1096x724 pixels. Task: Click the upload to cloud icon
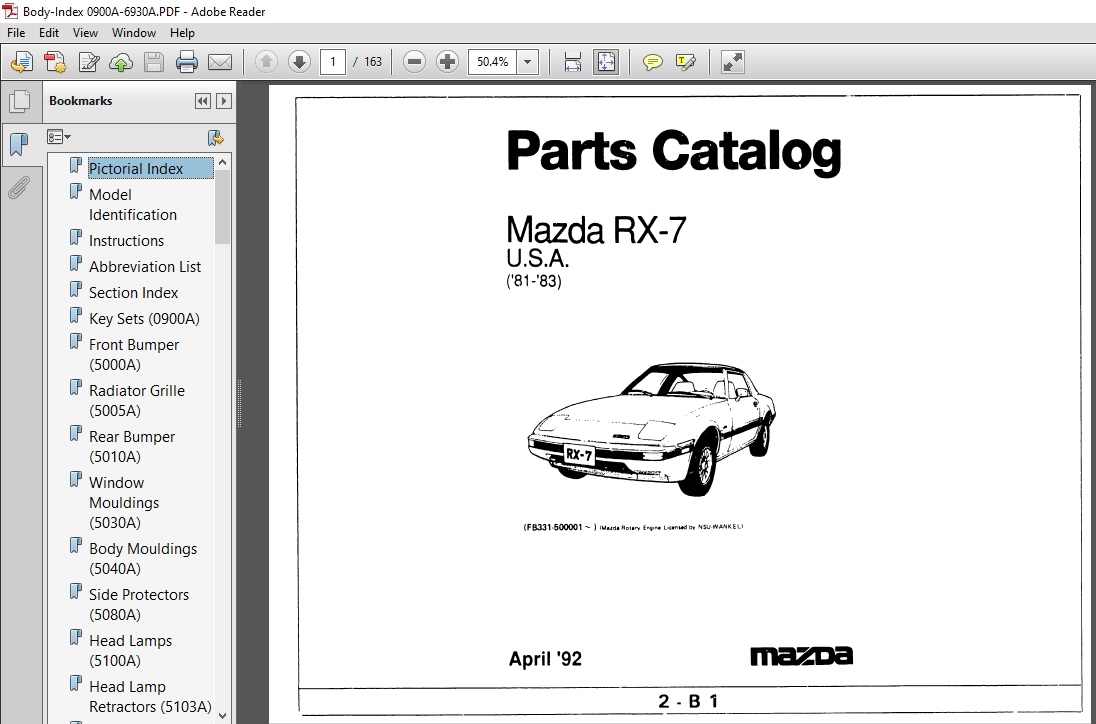pos(121,62)
